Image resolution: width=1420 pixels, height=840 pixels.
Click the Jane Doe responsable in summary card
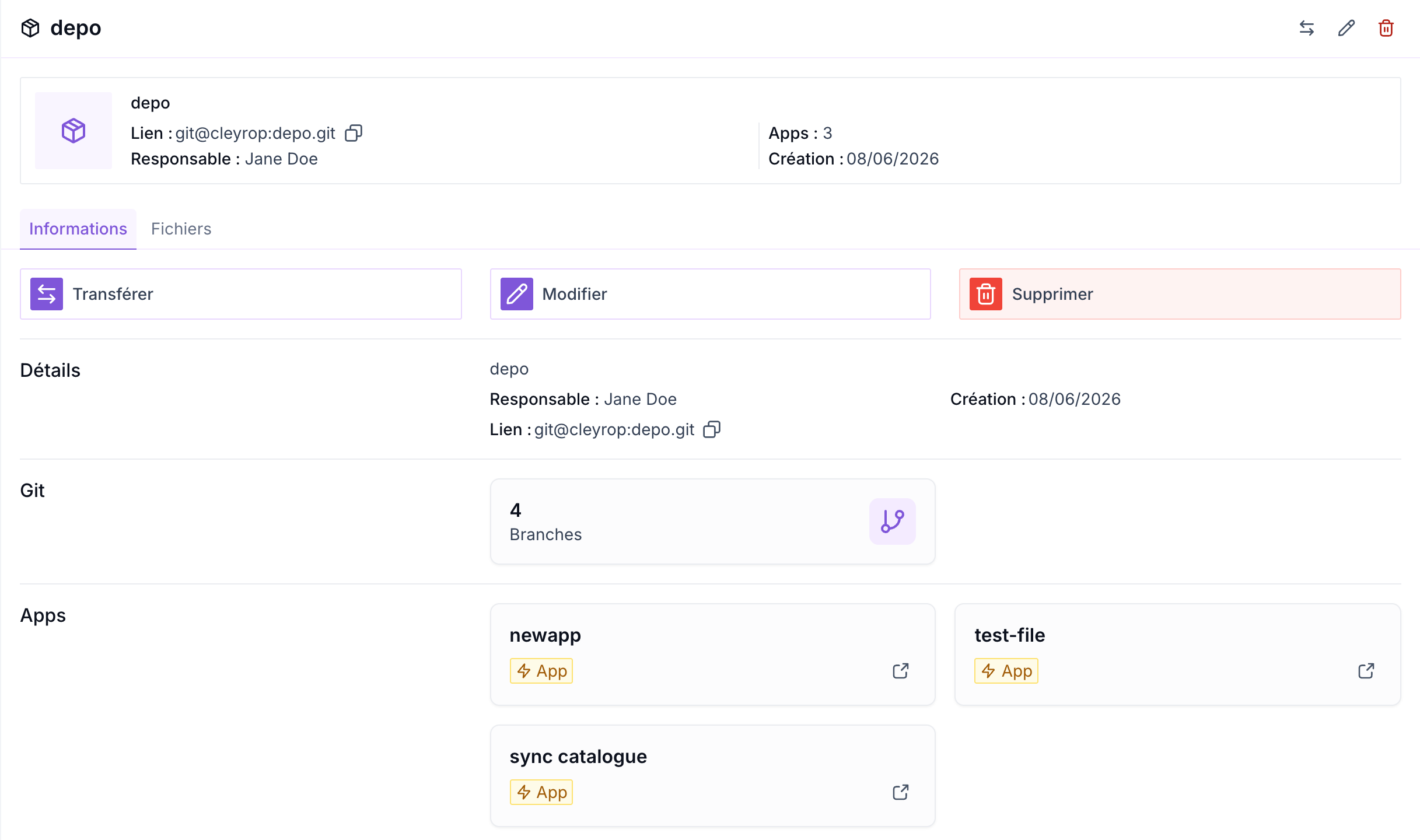point(281,159)
